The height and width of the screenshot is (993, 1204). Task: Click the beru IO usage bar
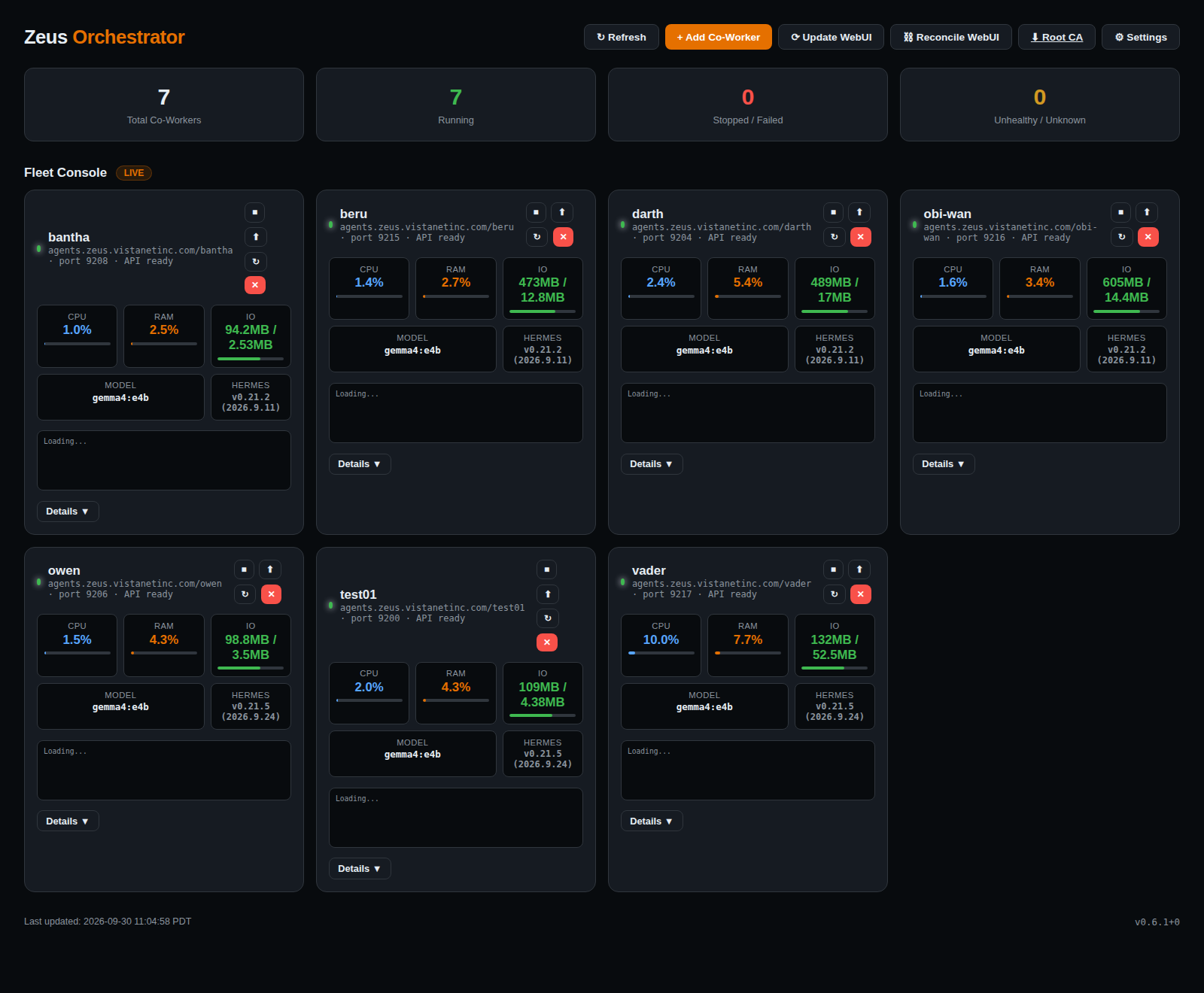click(543, 311)
